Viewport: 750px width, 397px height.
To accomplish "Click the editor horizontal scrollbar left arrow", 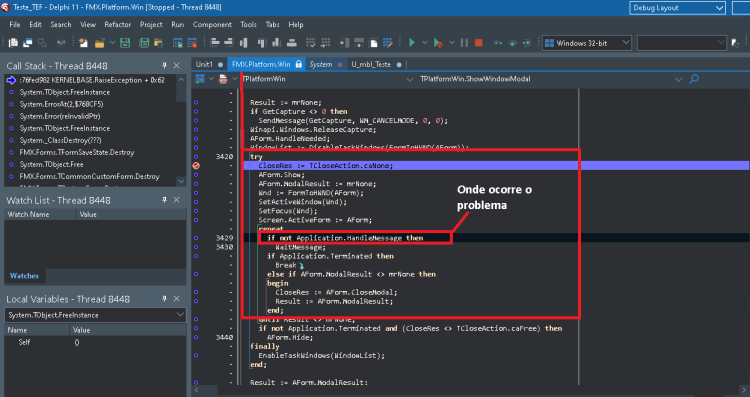I will click(196, 391).
